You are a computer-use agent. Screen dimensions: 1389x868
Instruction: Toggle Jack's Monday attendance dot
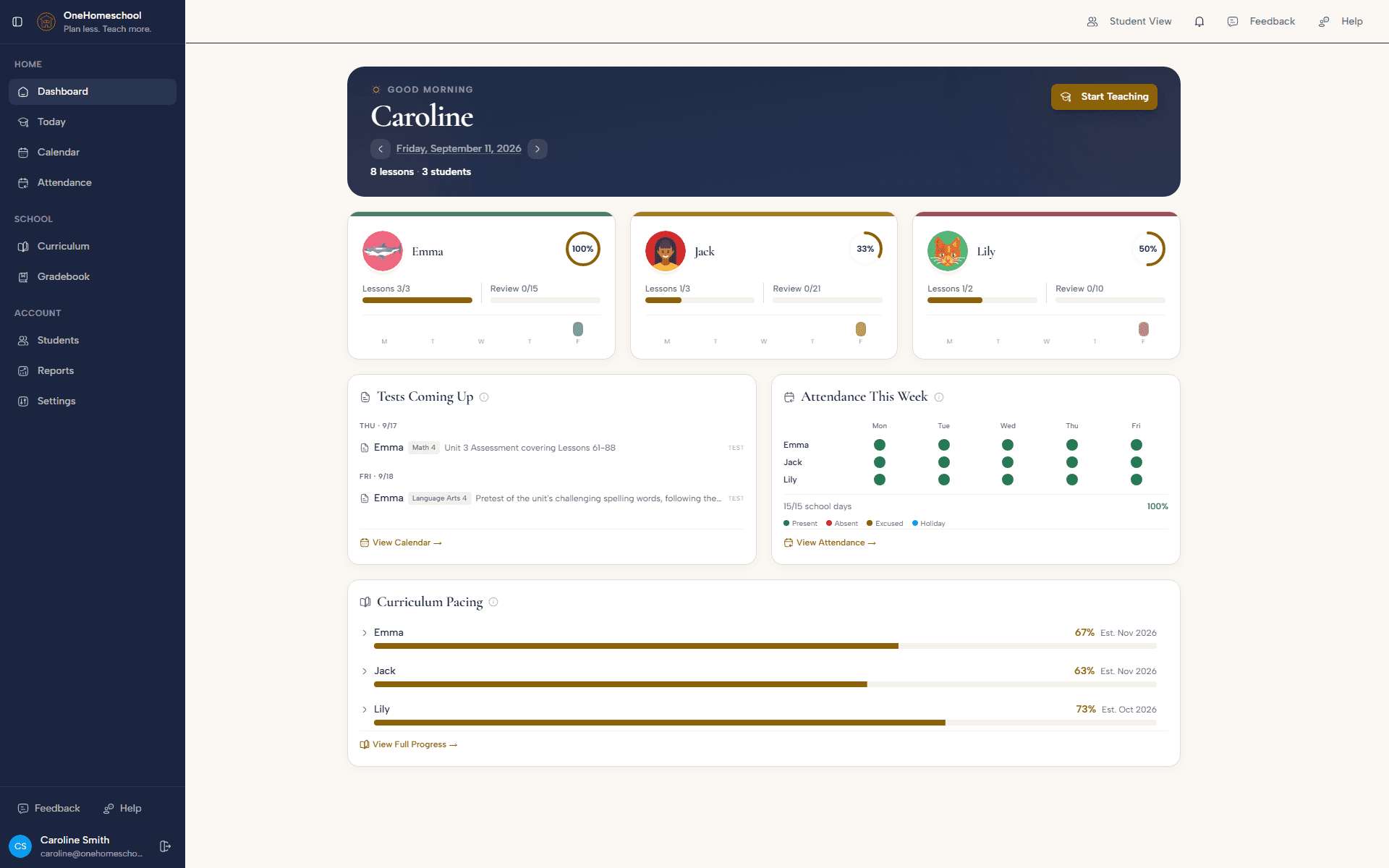[x=880, y=462]
